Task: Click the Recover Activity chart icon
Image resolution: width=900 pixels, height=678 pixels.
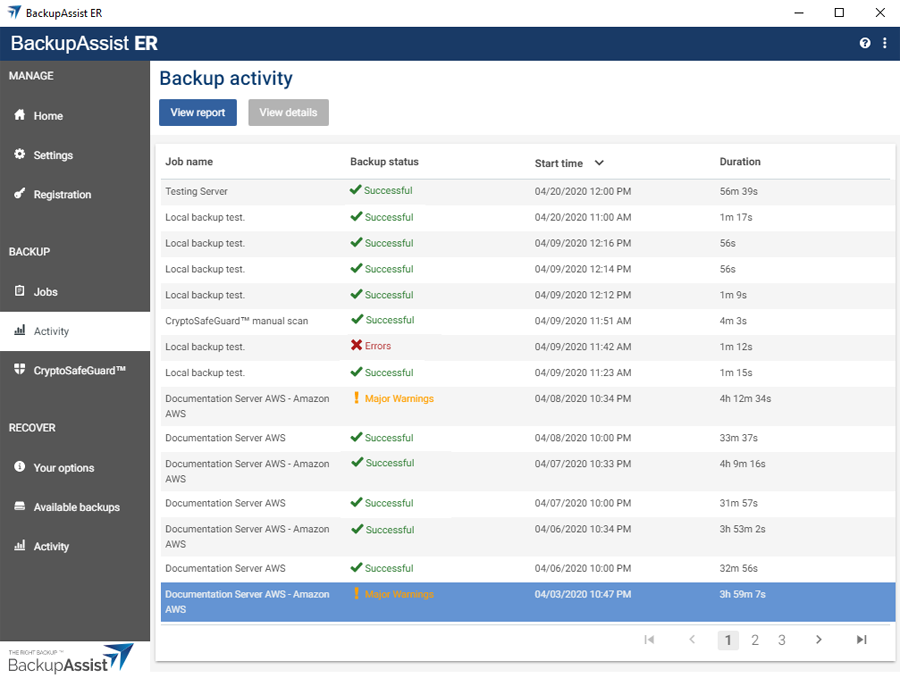Action: [20, 545]
